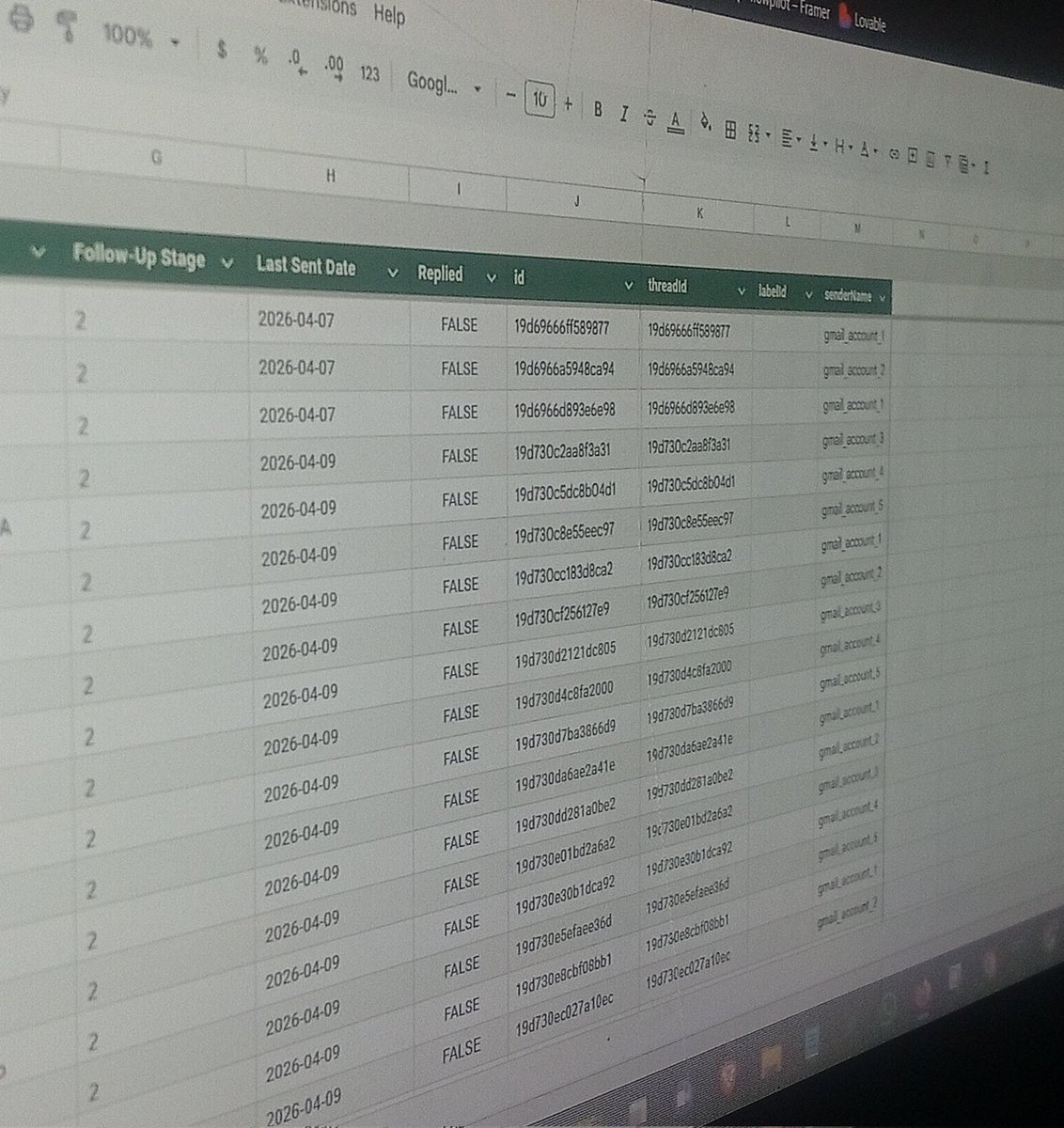This screenshot has height=1128, width=1064.
Task: Click the Insert comment icon
Action: pyautogui.click(x=913, y=157)
